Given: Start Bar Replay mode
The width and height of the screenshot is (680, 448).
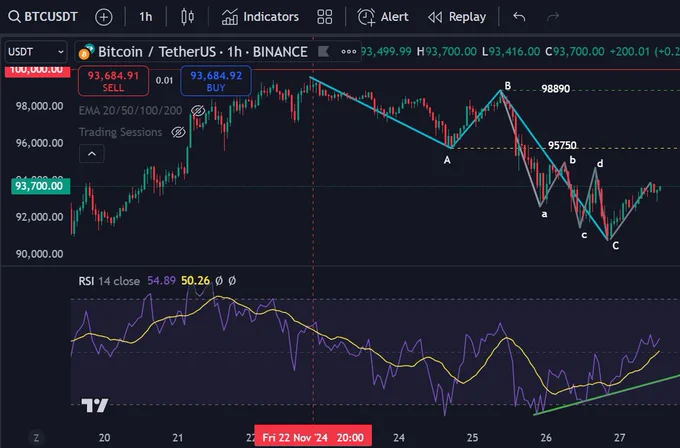Looking at the screenshot, I should pos(457,17).
